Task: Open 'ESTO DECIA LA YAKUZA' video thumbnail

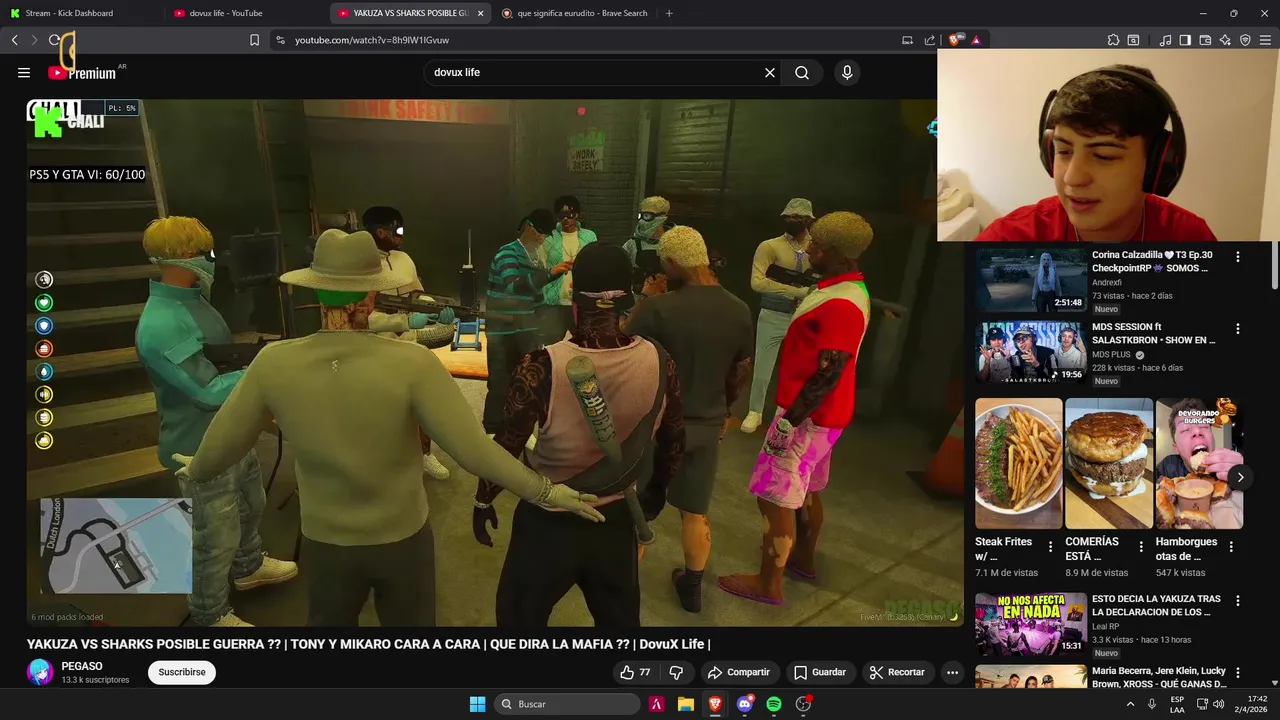Action: (1031, 624)
